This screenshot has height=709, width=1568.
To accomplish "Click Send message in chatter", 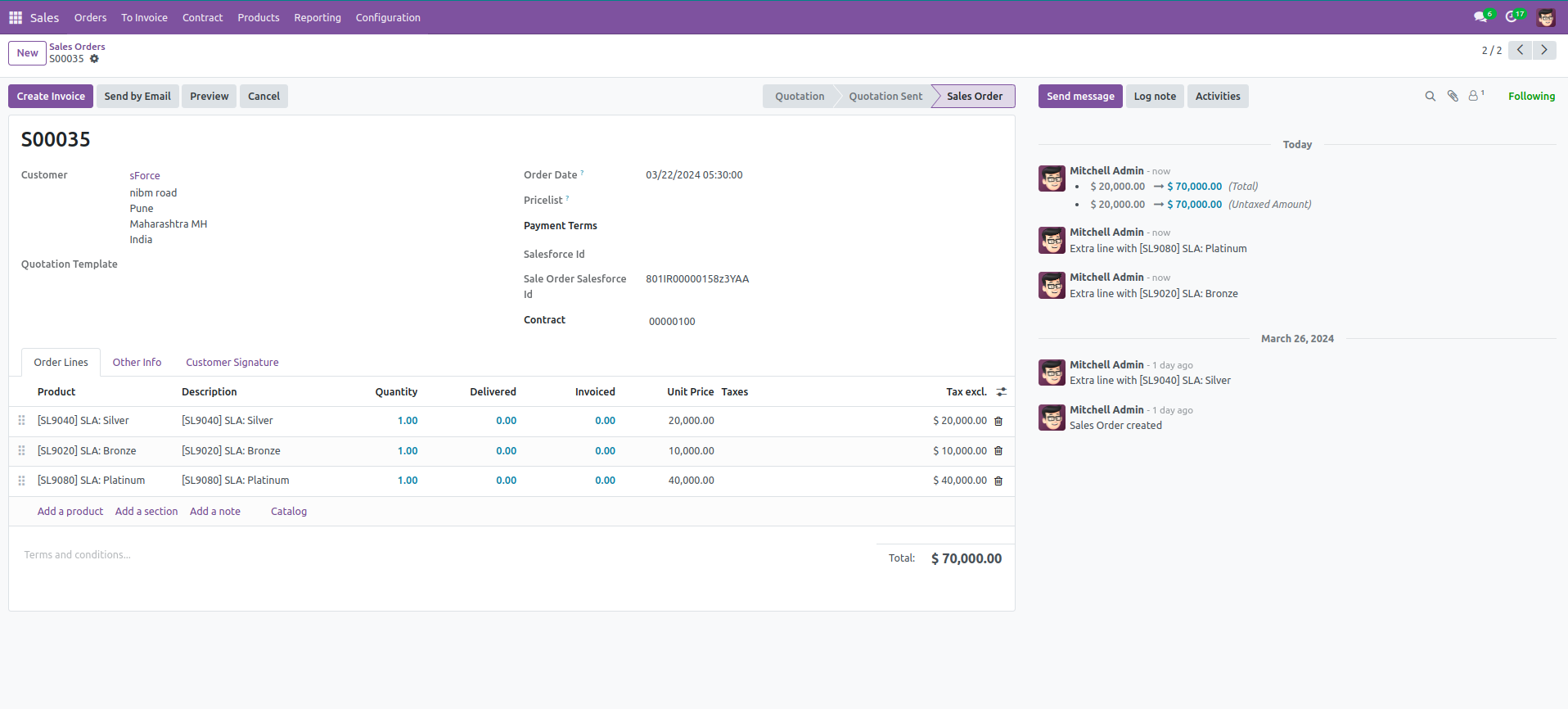I will click(x=1080, y=97).
